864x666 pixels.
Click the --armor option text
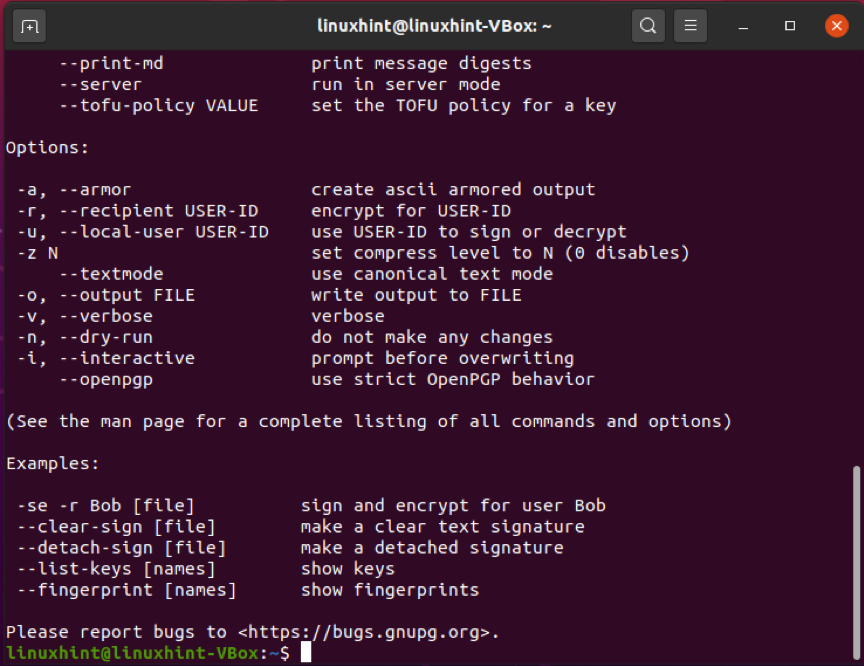[95, 189]
